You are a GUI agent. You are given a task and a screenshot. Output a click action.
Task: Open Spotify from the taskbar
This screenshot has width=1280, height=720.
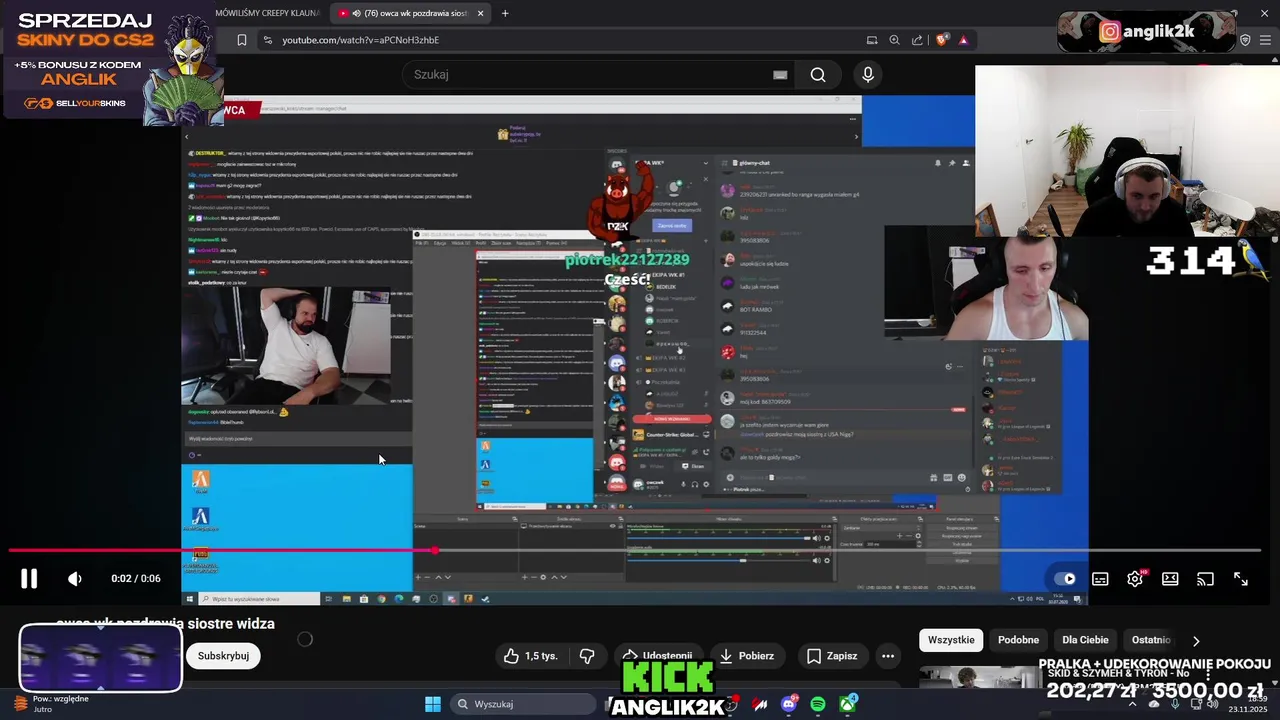pyautogui.click(x=818, y=704)
